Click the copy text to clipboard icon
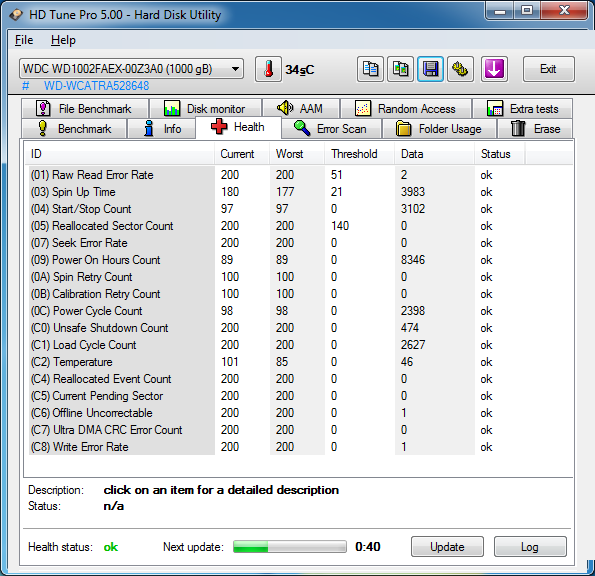 (370, 69)
